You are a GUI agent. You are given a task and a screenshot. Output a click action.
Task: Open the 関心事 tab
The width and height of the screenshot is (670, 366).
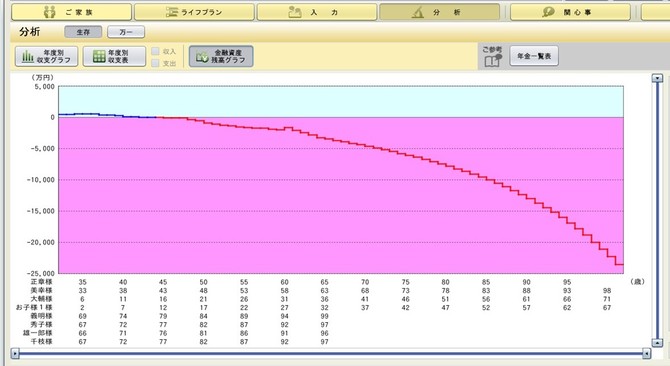[x=570, y=12]
